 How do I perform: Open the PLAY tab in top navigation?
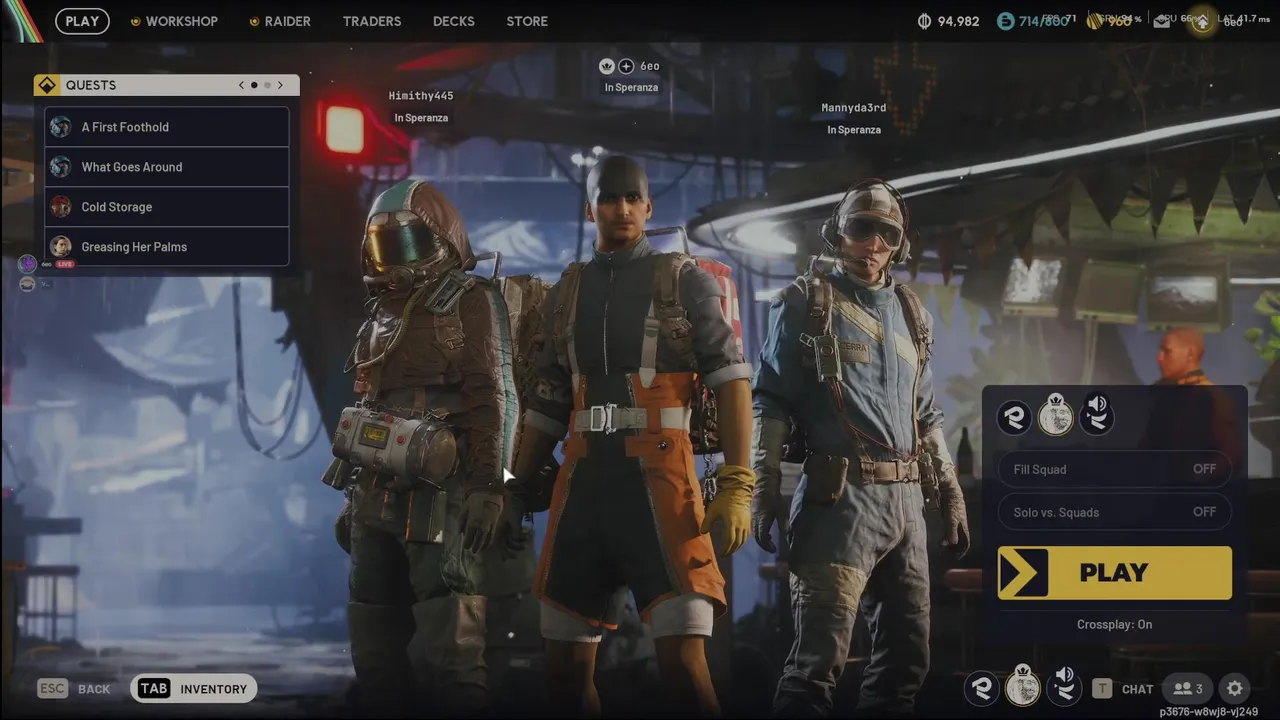(82, 21)
